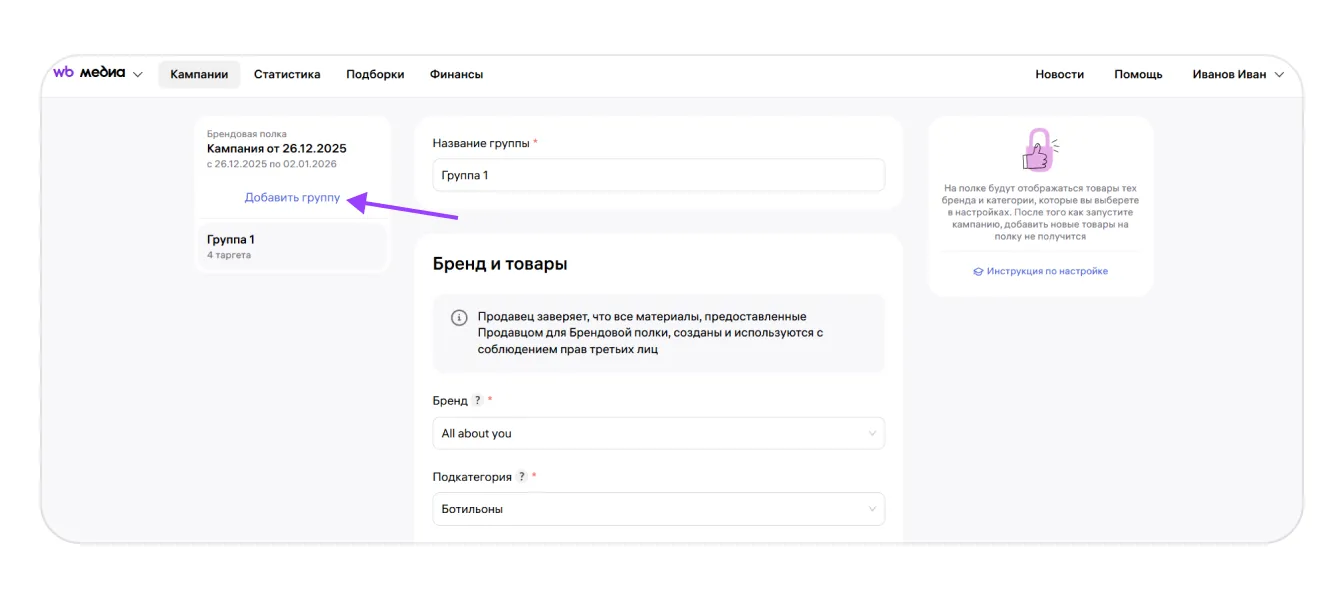Image resolution: width=1344 pixels, height=598 pixels.
Task: Open the Помощь section
Action: coord(1138,75)
